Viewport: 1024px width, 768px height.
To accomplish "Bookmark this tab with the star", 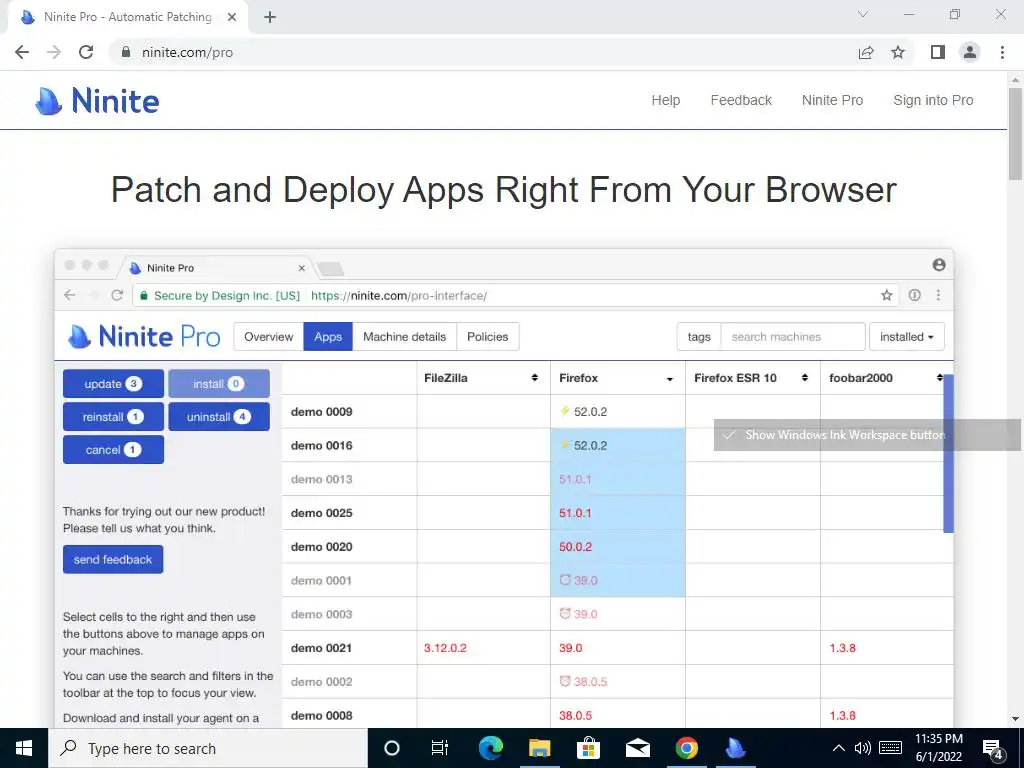I will (x=898, y=52).
